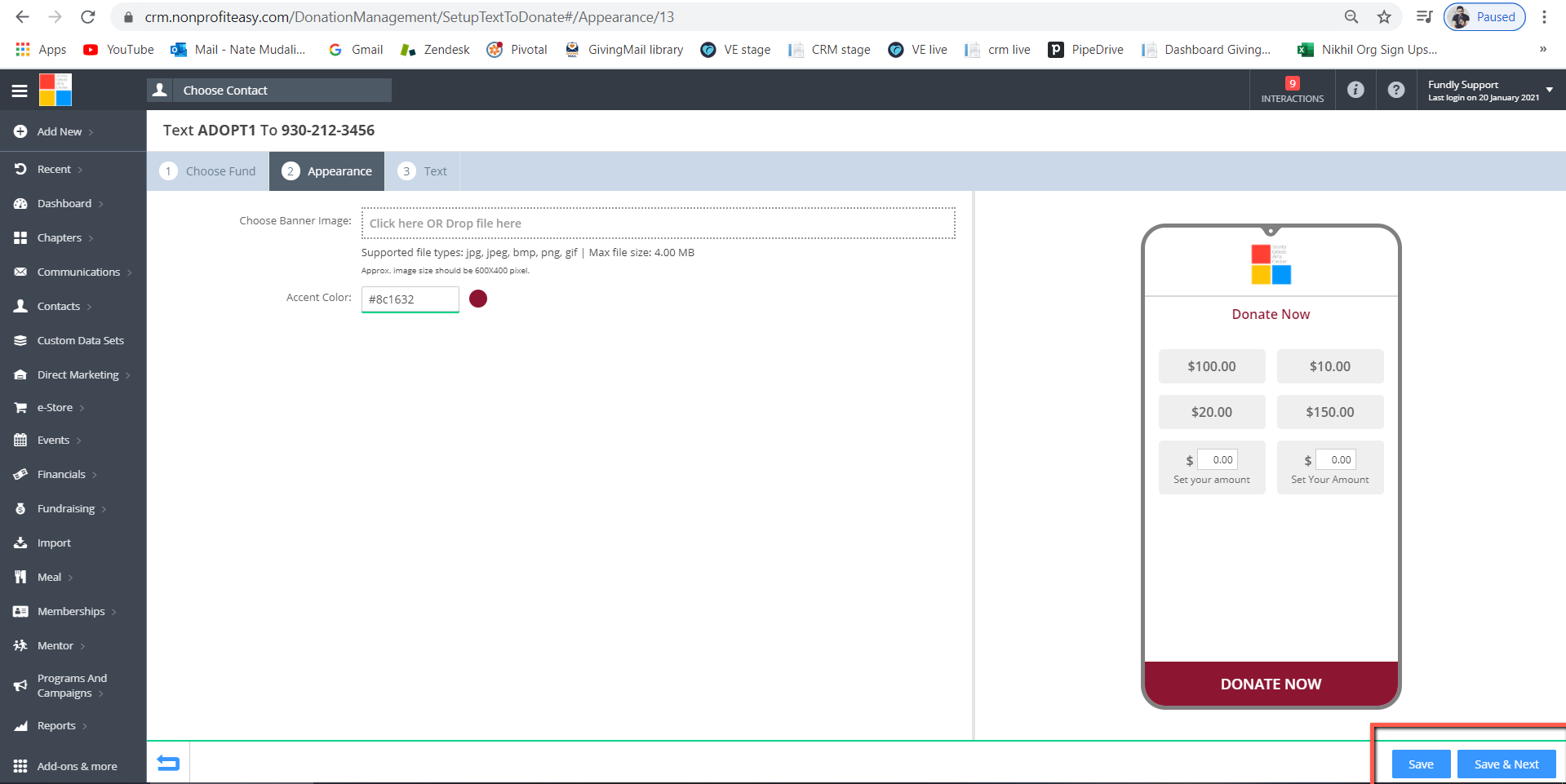Click the Memberships card icon
This screenshot has width=1566, height=784.
(x=20, y=611)
